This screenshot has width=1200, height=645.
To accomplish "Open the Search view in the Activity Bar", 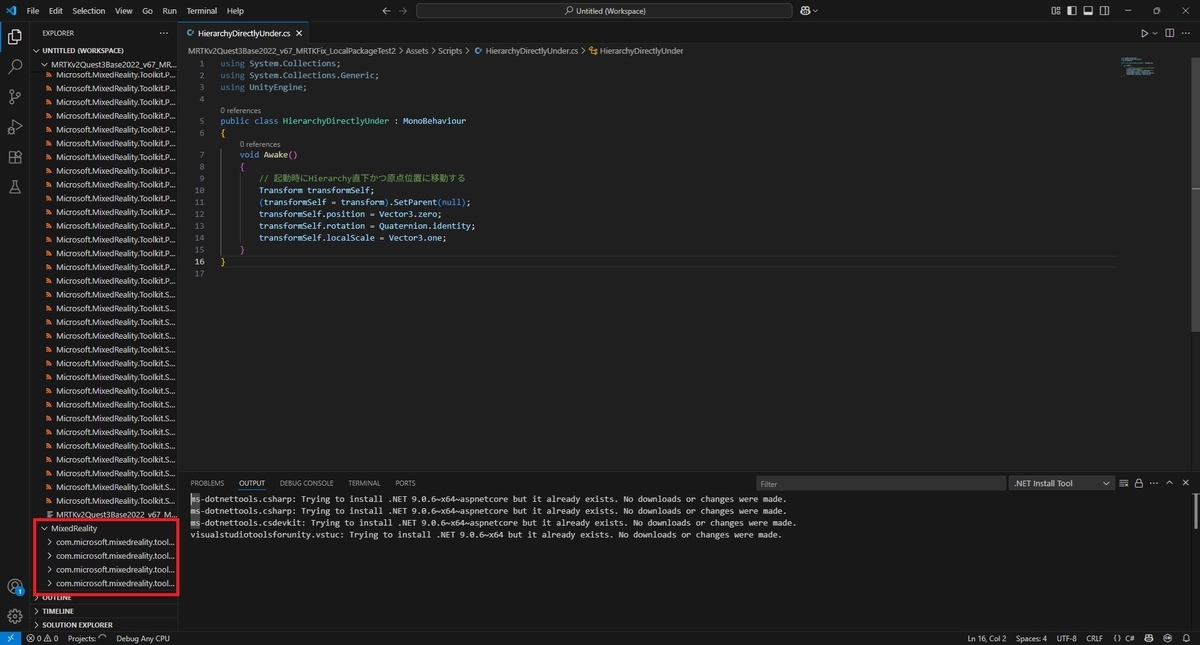I will click(14, 67).
